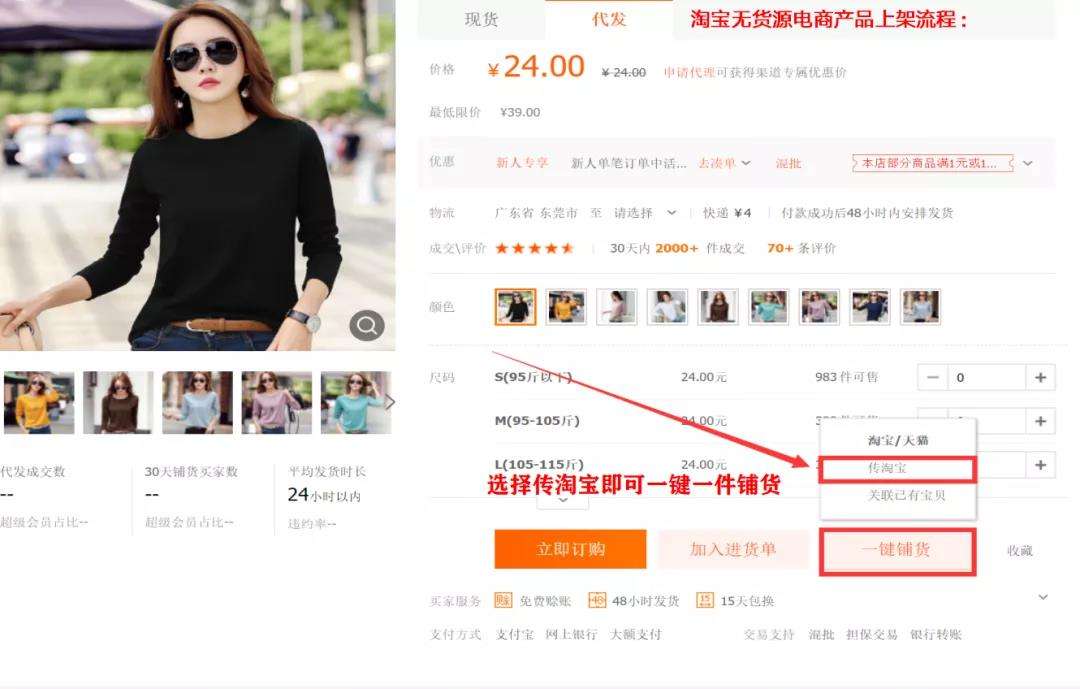The height and width of the screenshot is (689, 1080).
Task: Click the plus icon for size S quantity
Action: point(1040,378)
